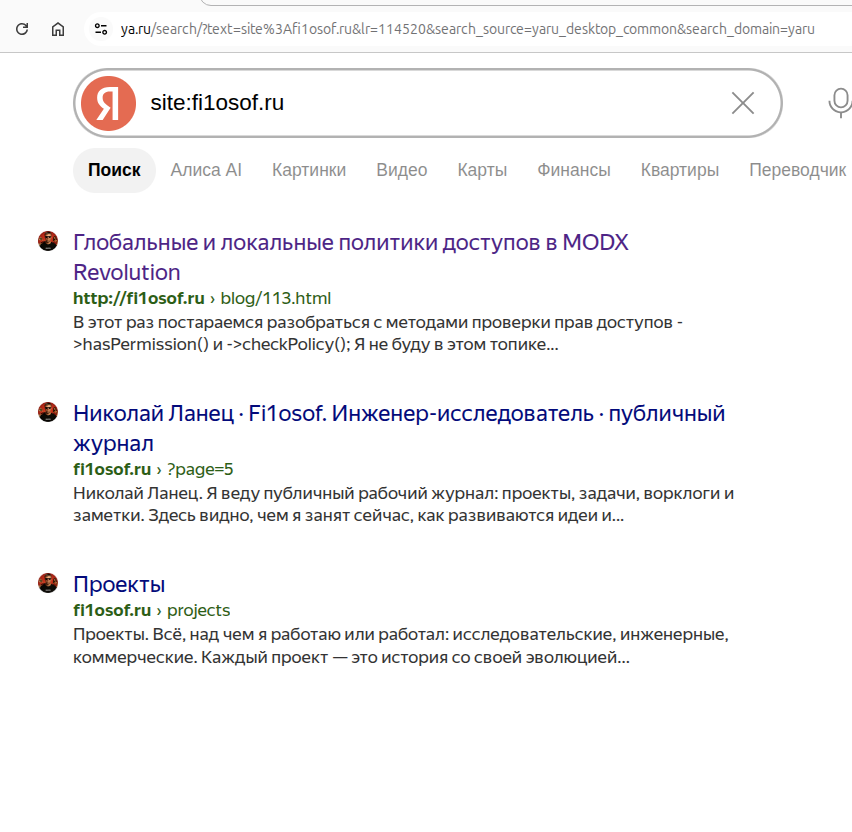Go to browser home page icon
The height and width of the screenshot is (832, 852).
coord(58,29)
